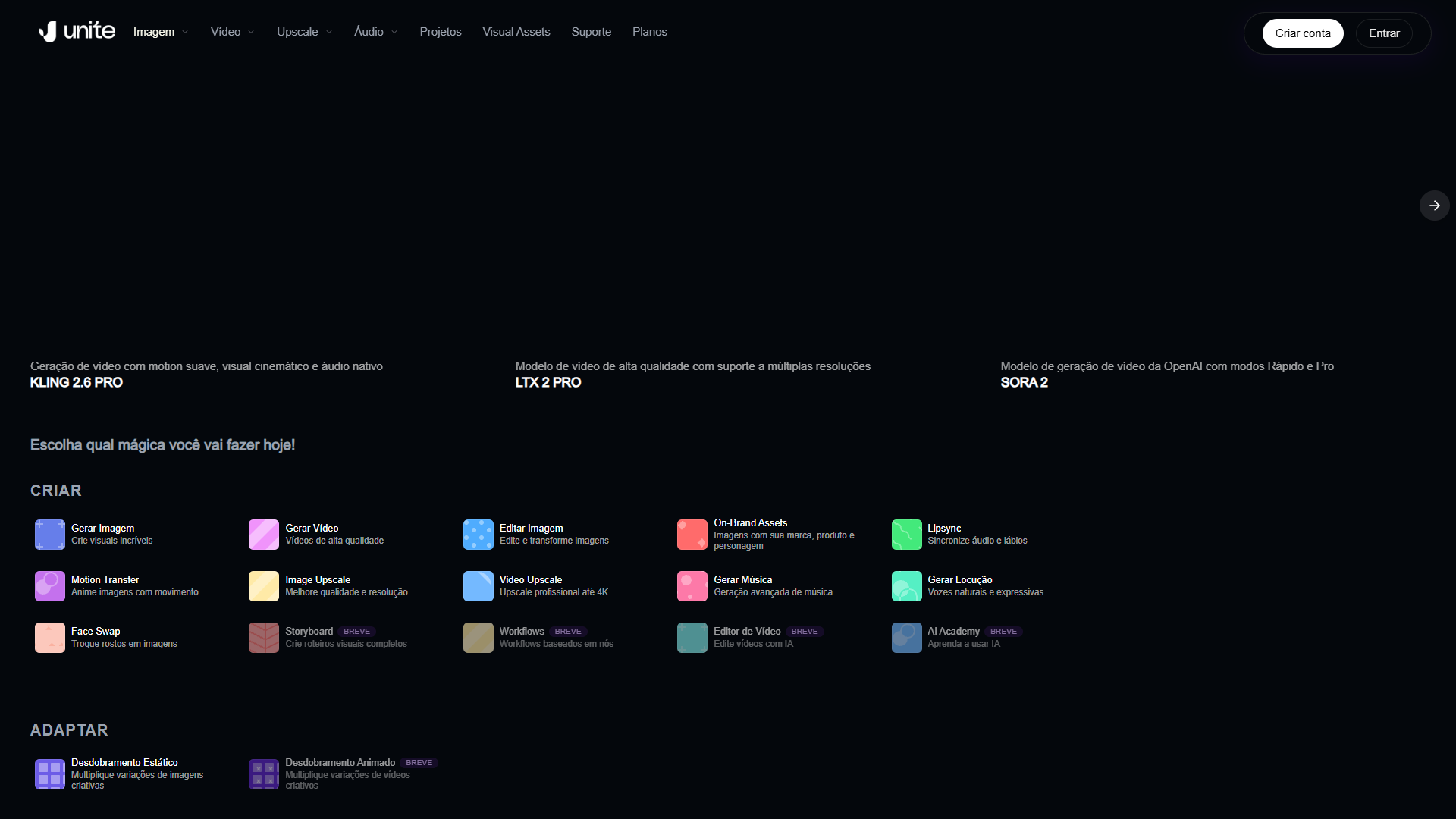Viewport: 1456px width, 819px height.
Task: Select the LTX 2 PRO model title
Action: click(548, 382)
